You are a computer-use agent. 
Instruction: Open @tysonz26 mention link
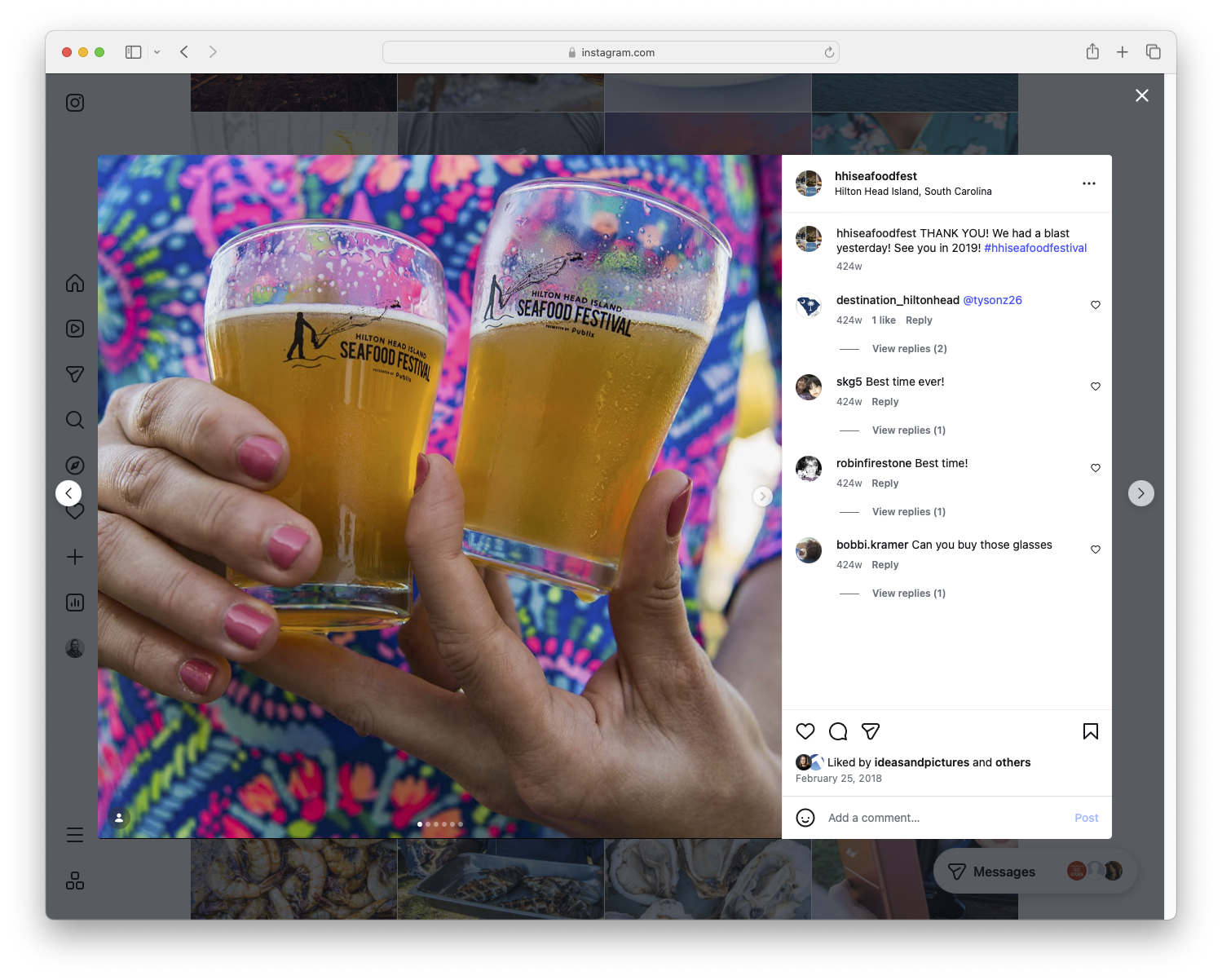992,300
